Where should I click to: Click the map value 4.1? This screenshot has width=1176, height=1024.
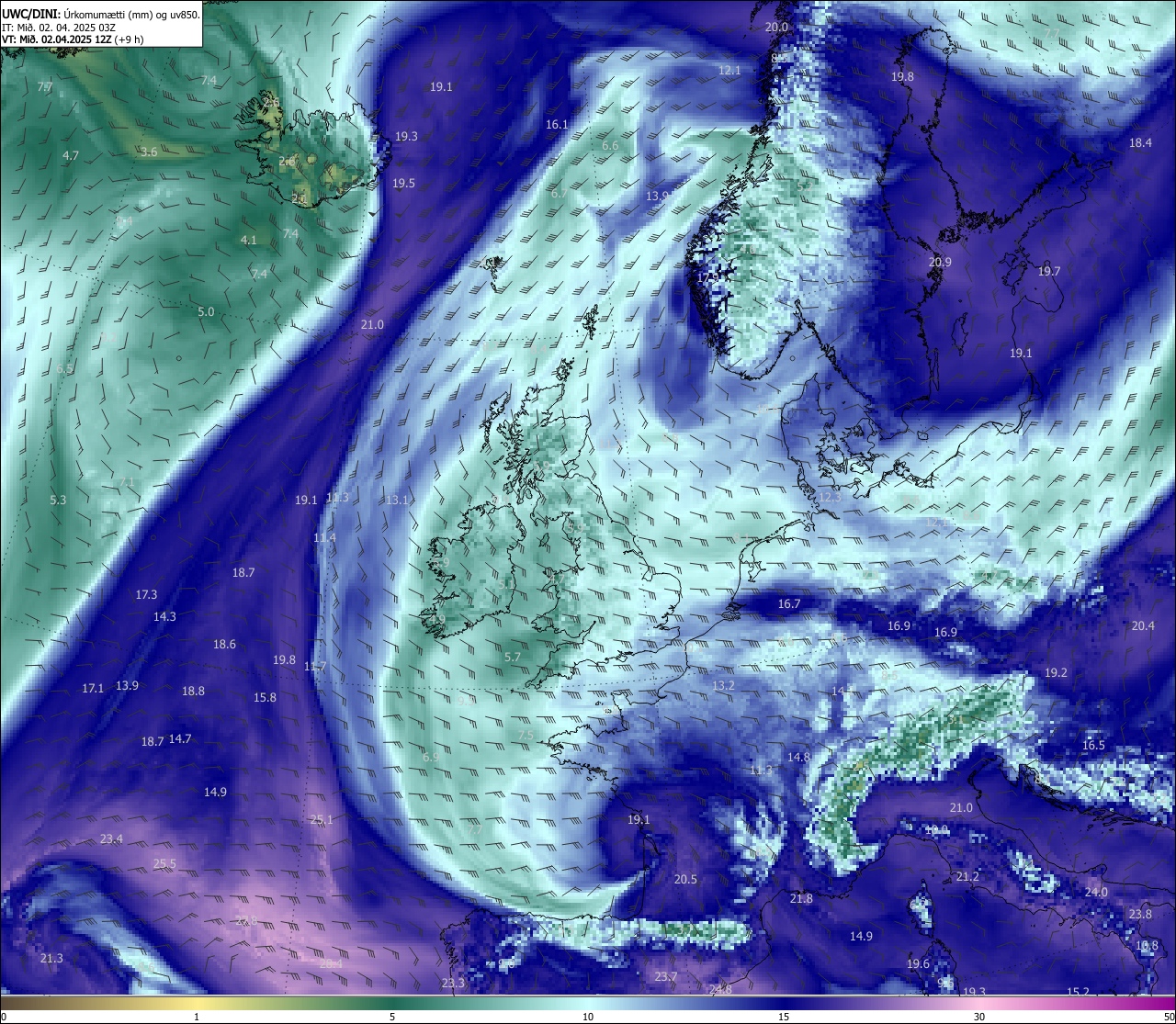click(x=249, y=241)
